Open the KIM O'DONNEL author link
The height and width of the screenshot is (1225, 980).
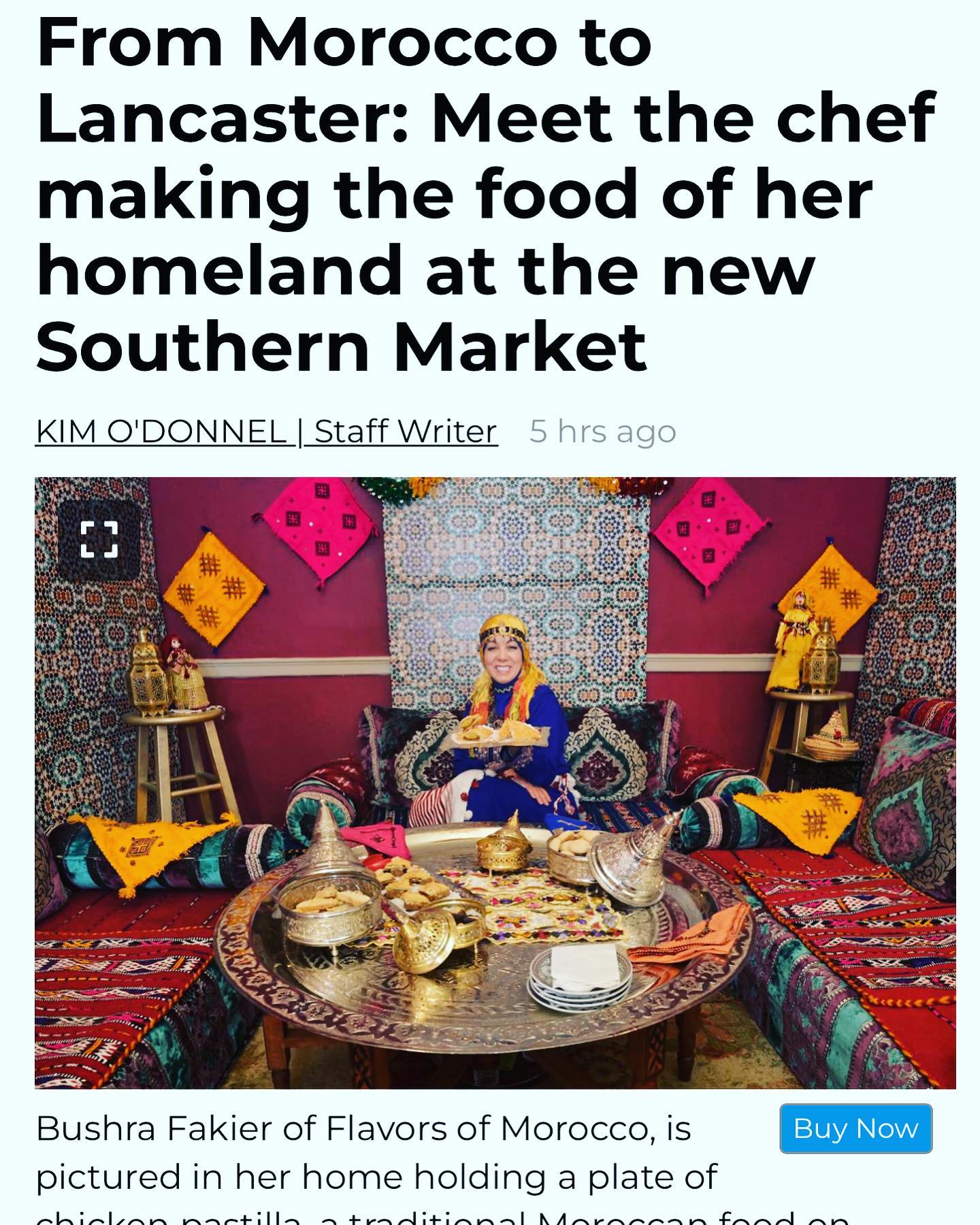click(161, 431)
